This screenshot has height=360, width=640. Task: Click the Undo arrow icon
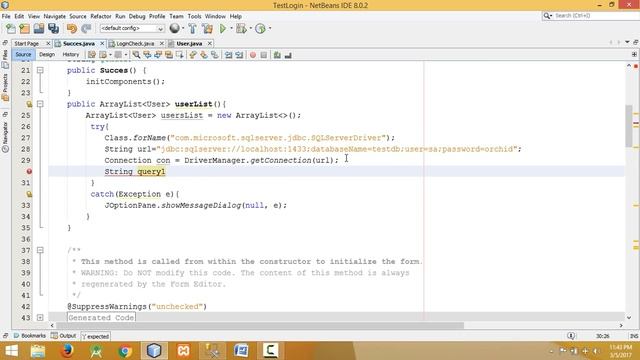pos(72,29)
